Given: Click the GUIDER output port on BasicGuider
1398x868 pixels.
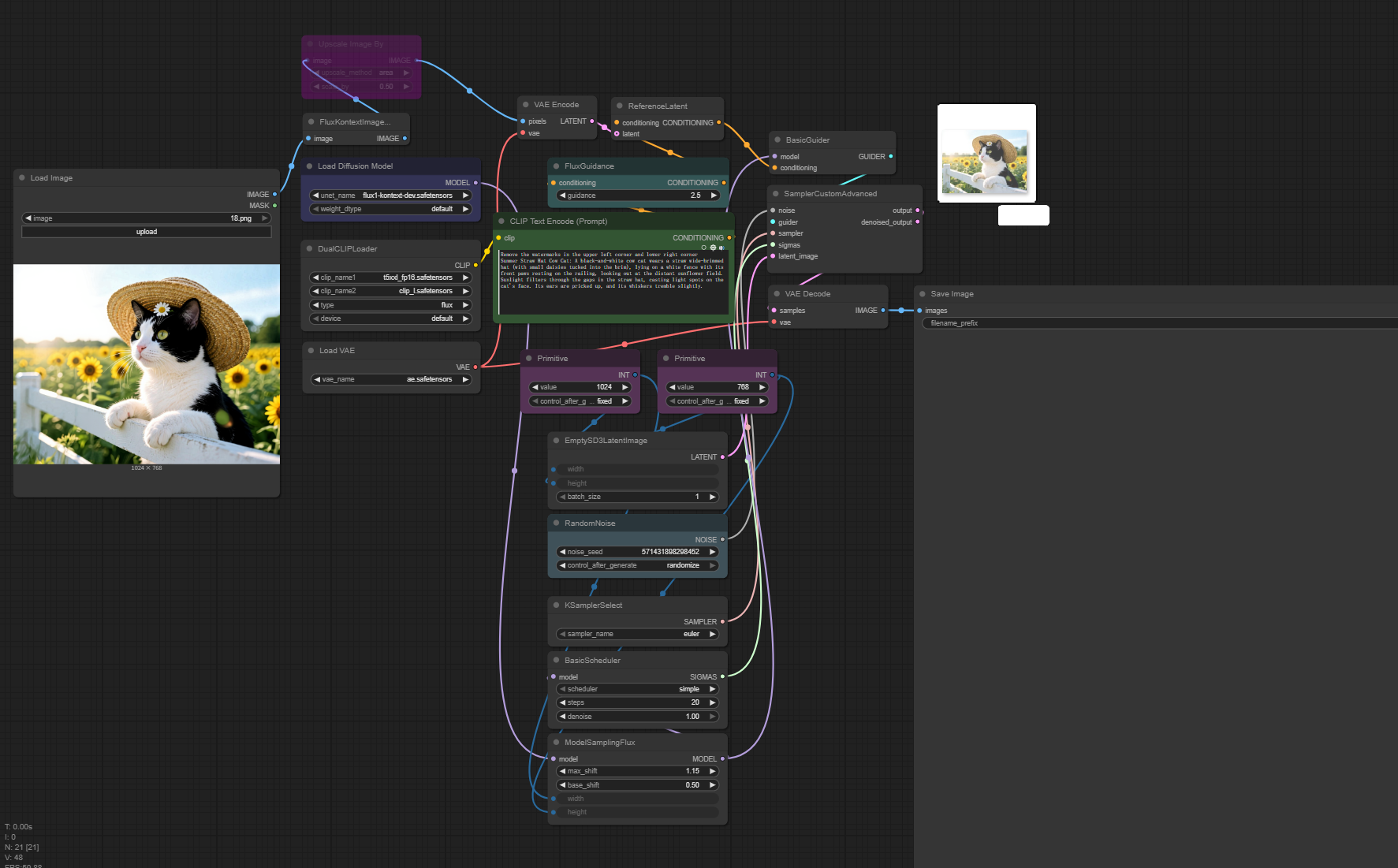Looking at the screenshot, I should 891,157.
